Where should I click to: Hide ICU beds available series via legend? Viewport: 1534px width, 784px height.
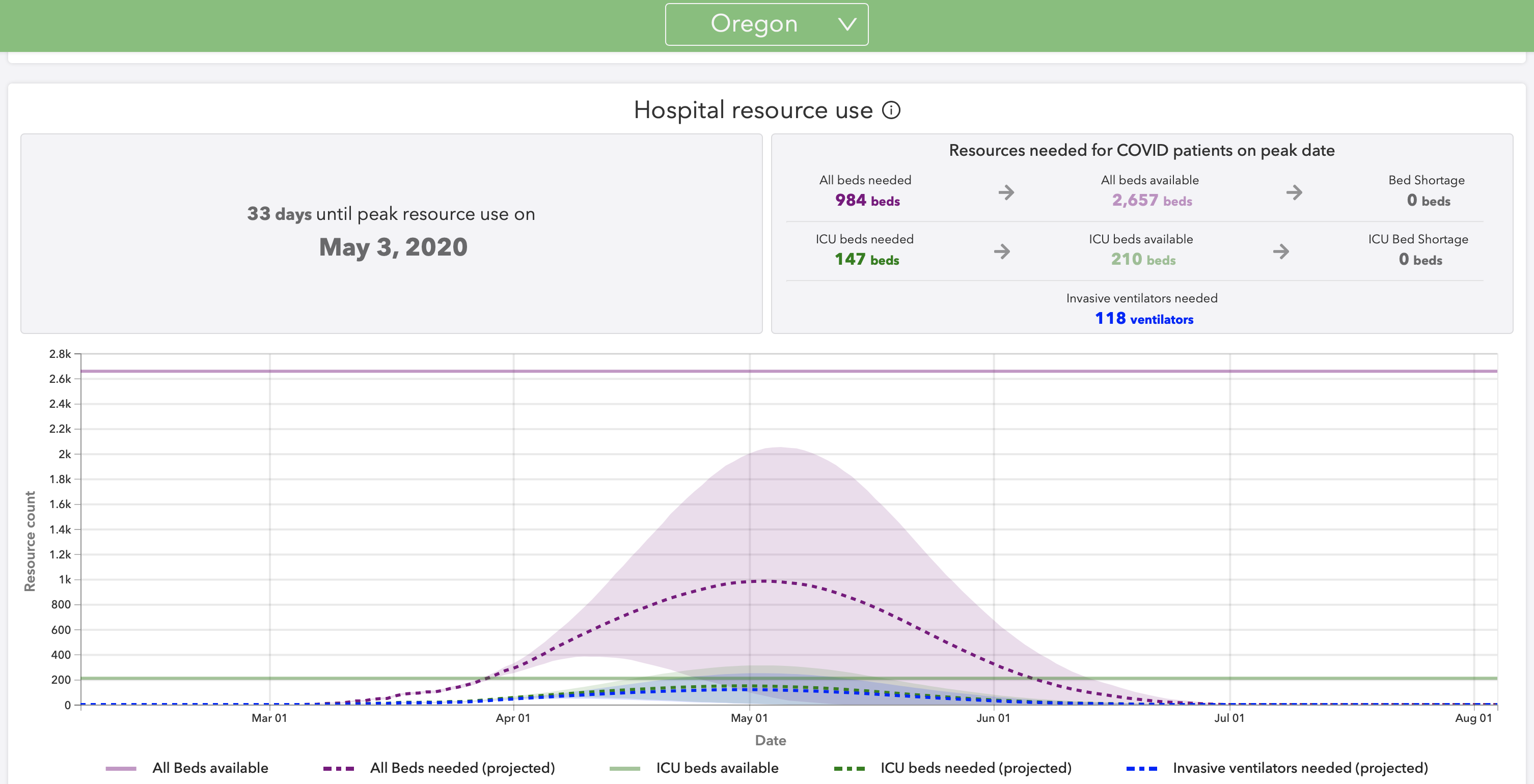(717, 768)
